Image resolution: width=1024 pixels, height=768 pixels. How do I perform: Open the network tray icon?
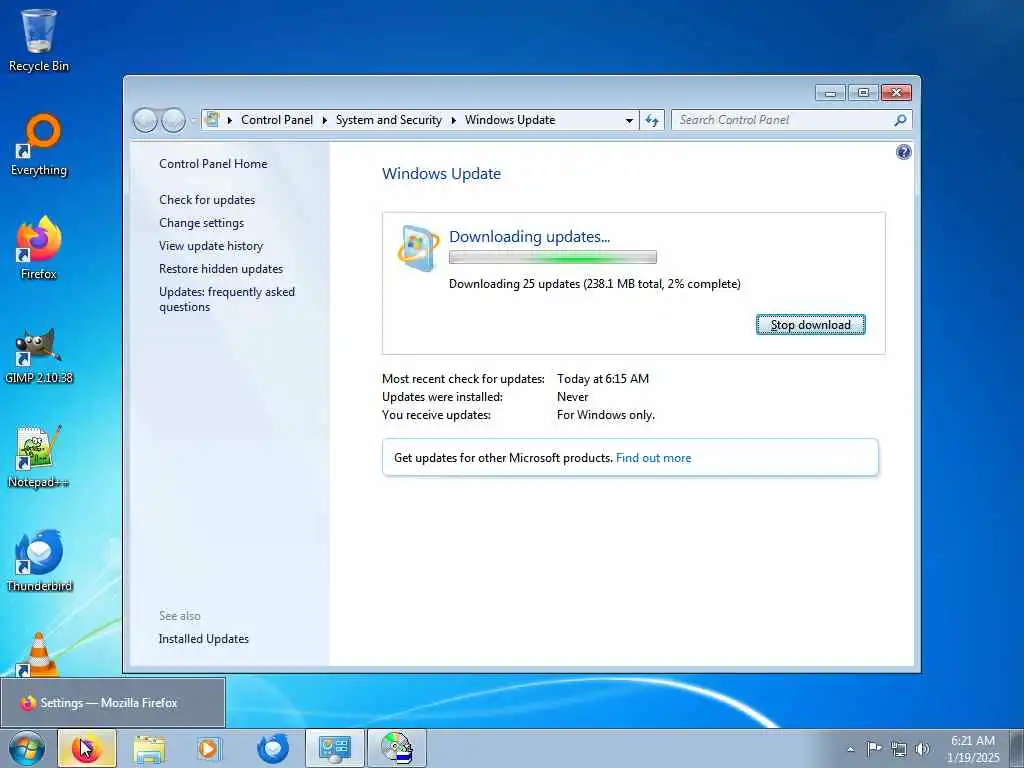pos(899,749)
